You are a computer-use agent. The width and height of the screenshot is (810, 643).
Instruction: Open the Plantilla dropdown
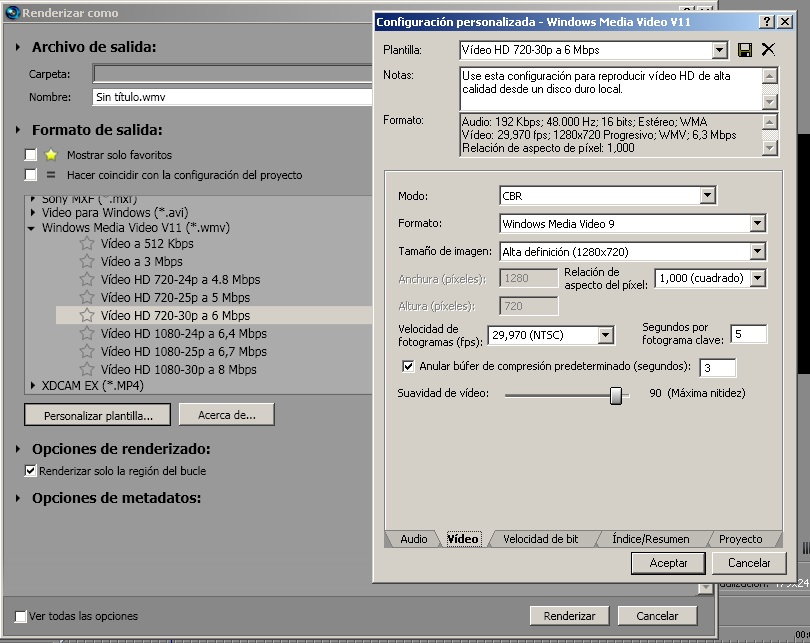point(719,50)
